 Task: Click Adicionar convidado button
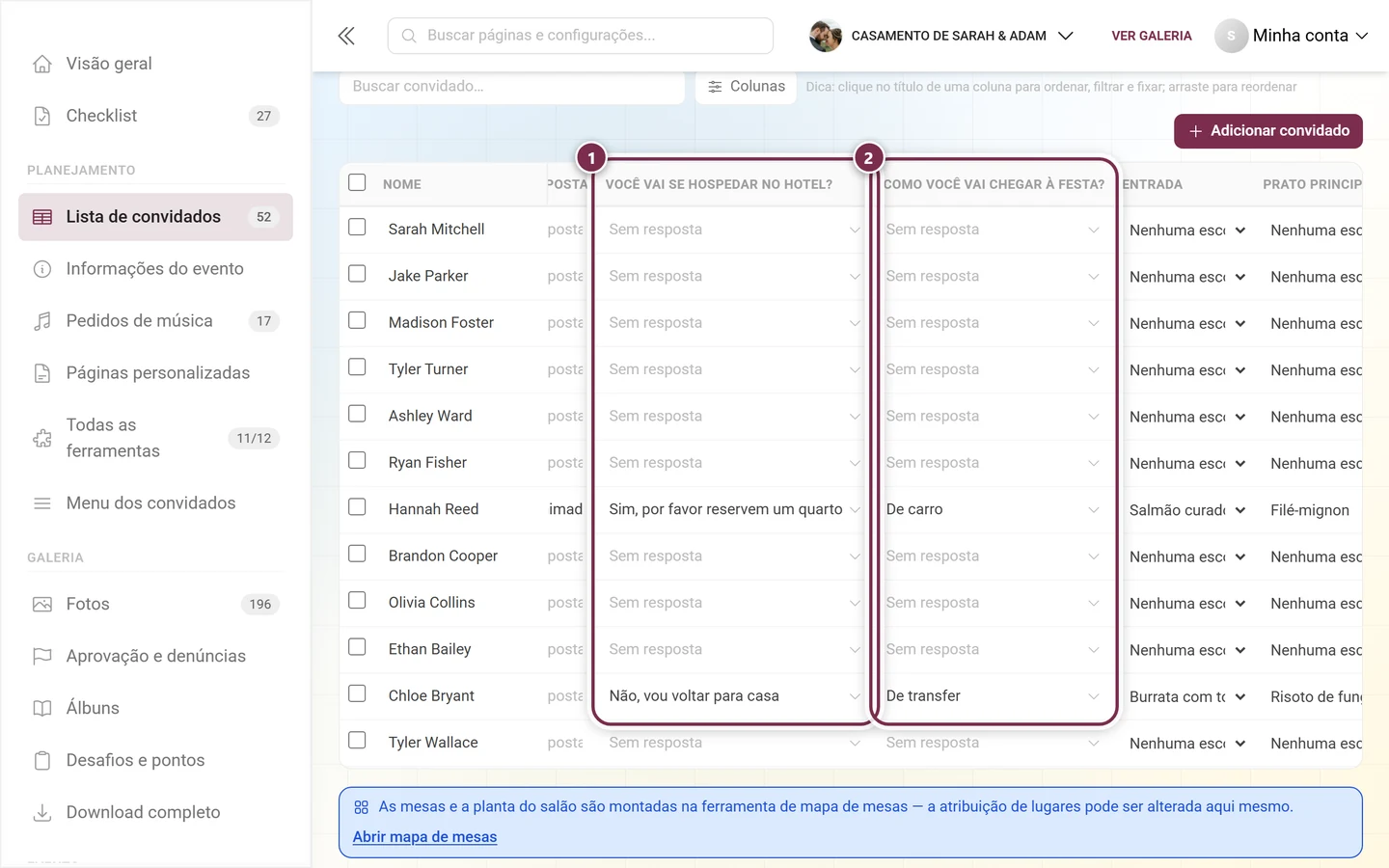[x=1267, y=131]
